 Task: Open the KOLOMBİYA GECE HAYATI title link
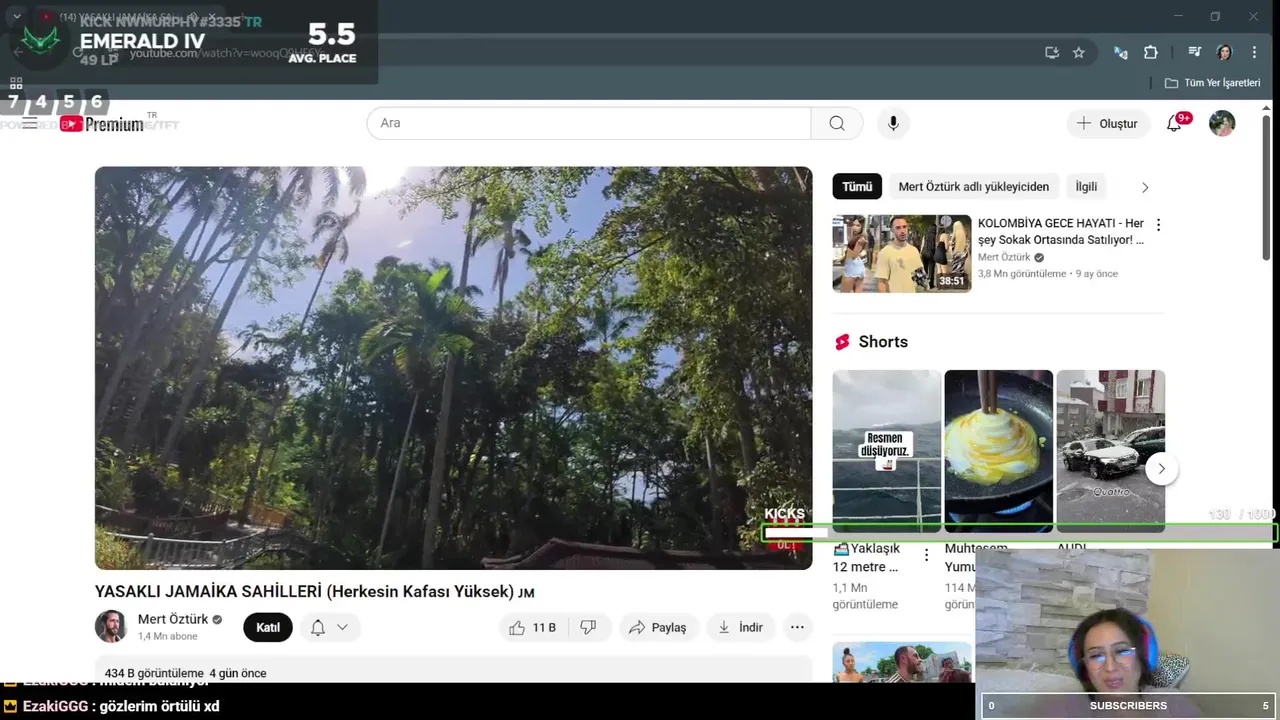pos(1061,232)
